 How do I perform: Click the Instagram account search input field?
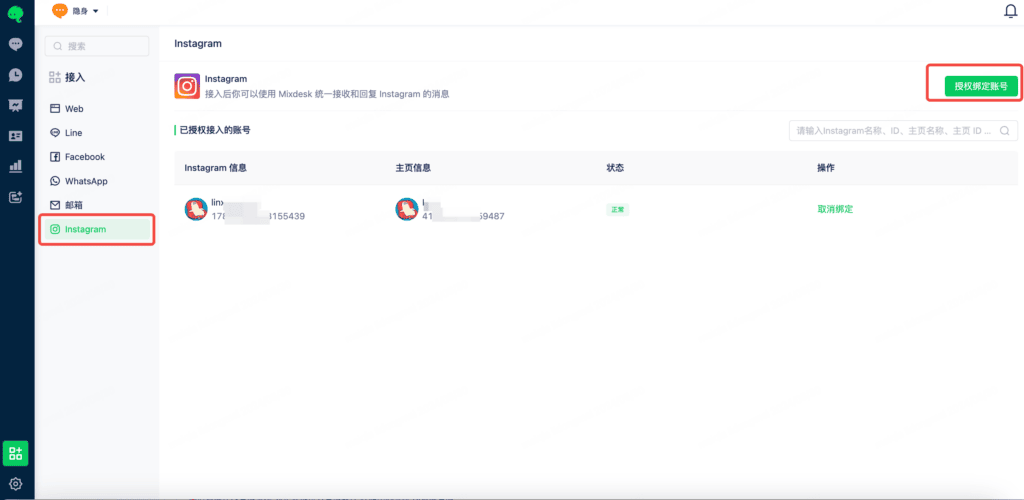tap(903, 131)
